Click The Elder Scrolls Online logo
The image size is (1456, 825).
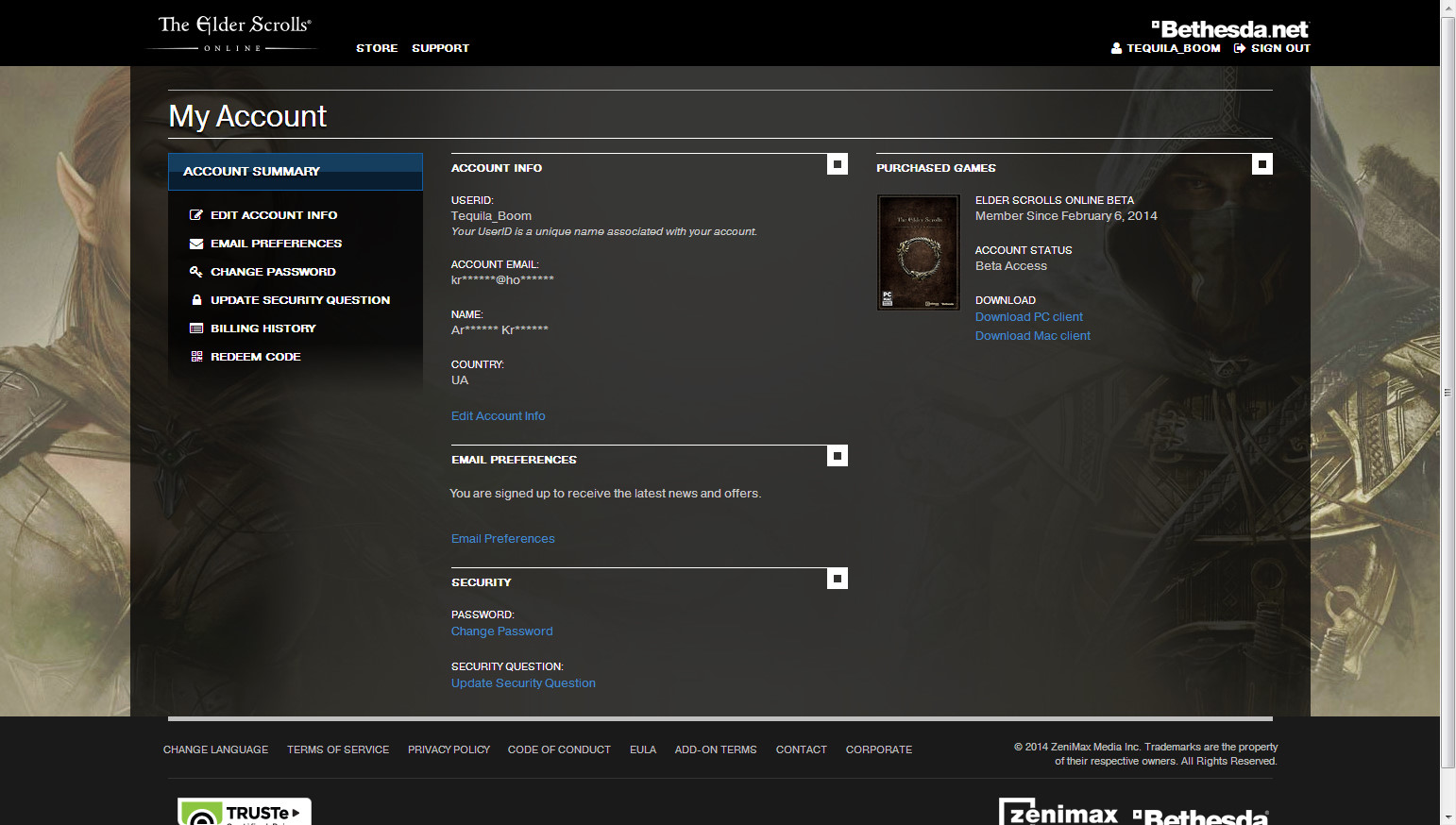point(234,33)
